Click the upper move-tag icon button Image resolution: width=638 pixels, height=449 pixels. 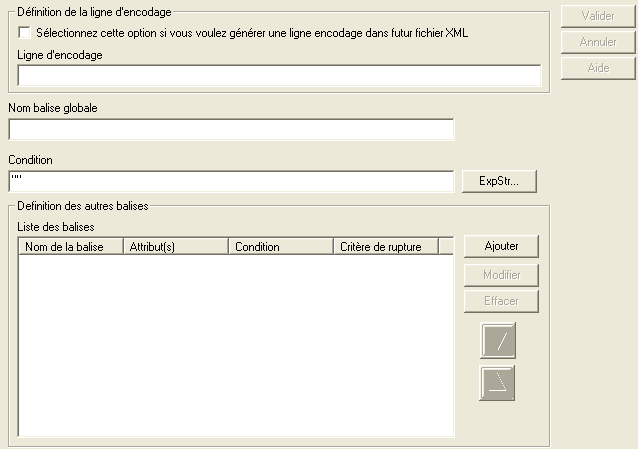click(499, 341)
